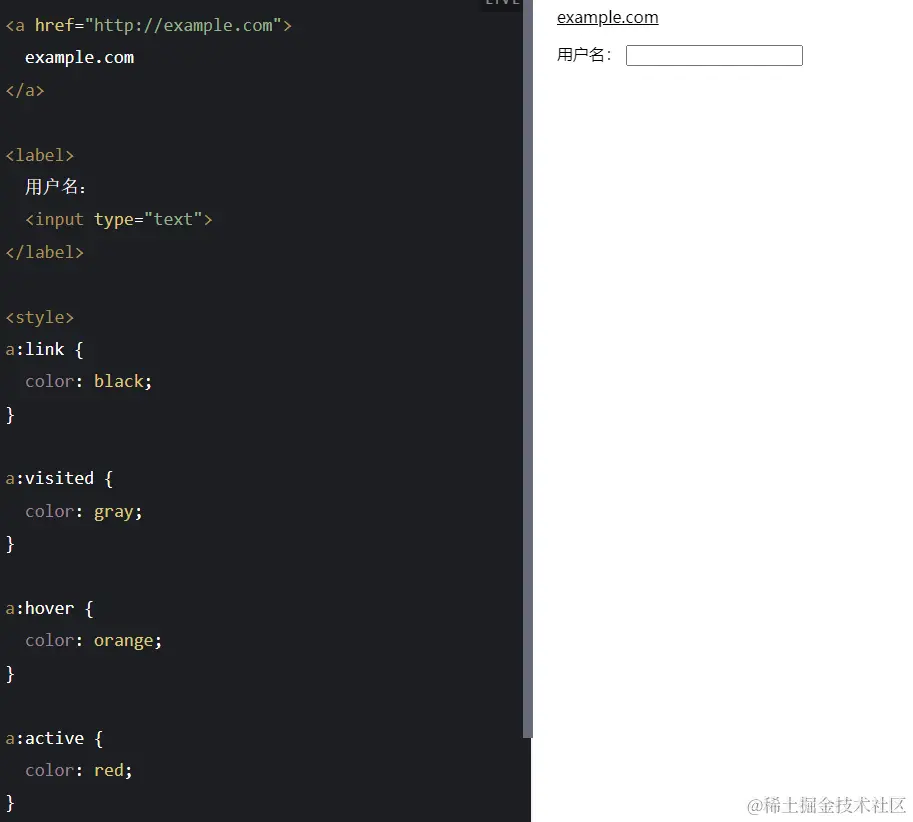Click the closing </label> tag line
Viewport: 913px width, 822px height.
(44, 252)
